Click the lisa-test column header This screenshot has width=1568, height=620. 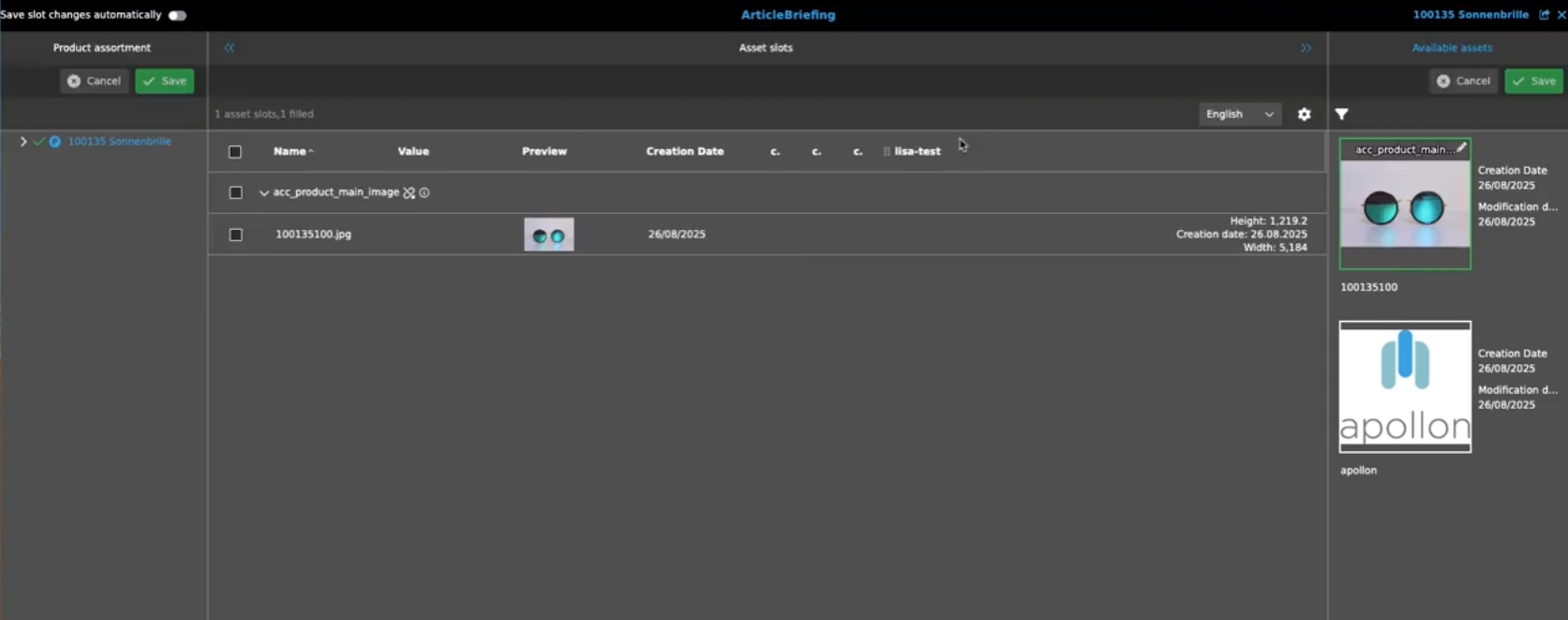(918, 151)
